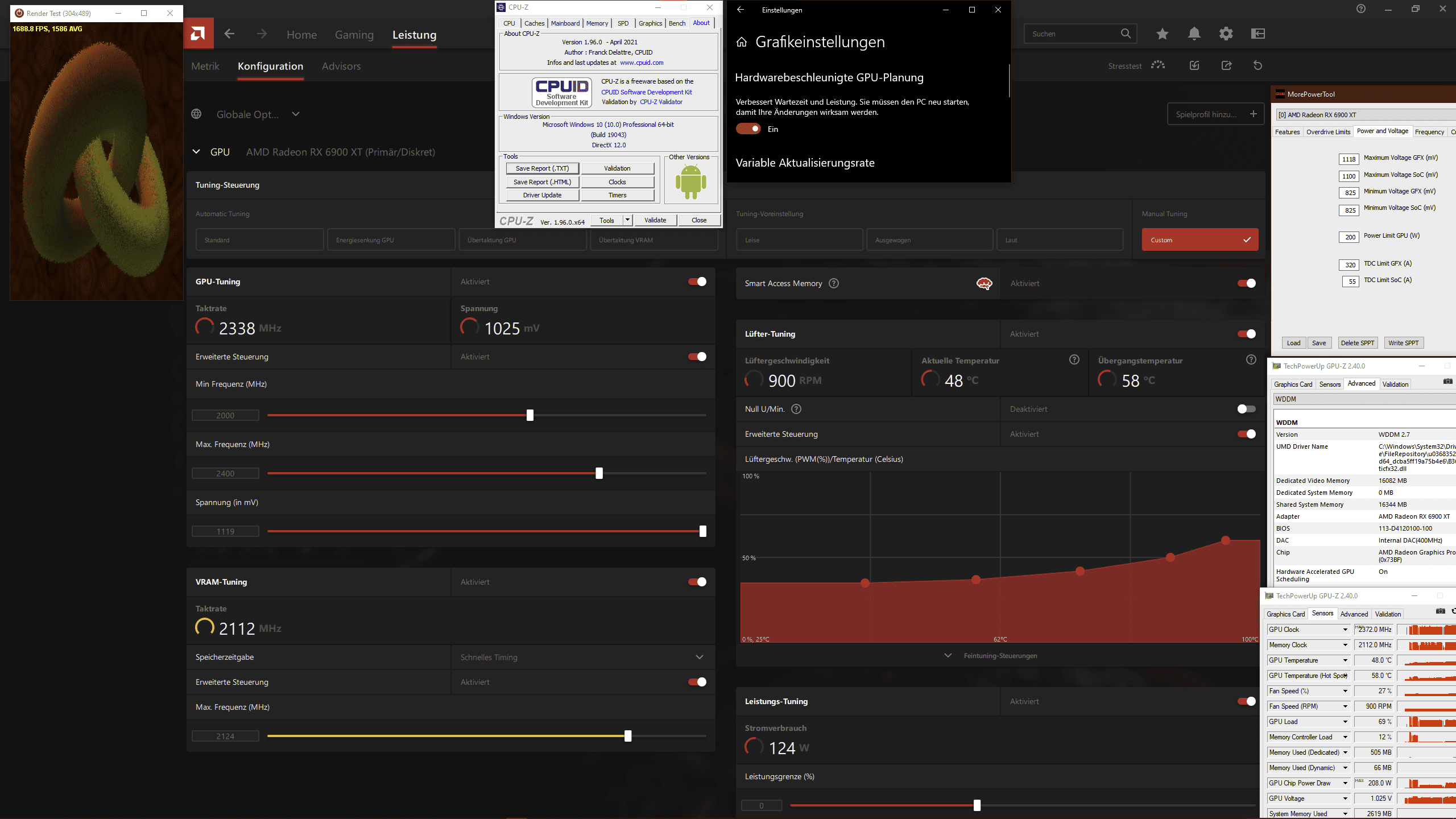1456x819 pixels.
Task: Open MorePowerTool Frequency tab
Action: (x=1429, y=131)
